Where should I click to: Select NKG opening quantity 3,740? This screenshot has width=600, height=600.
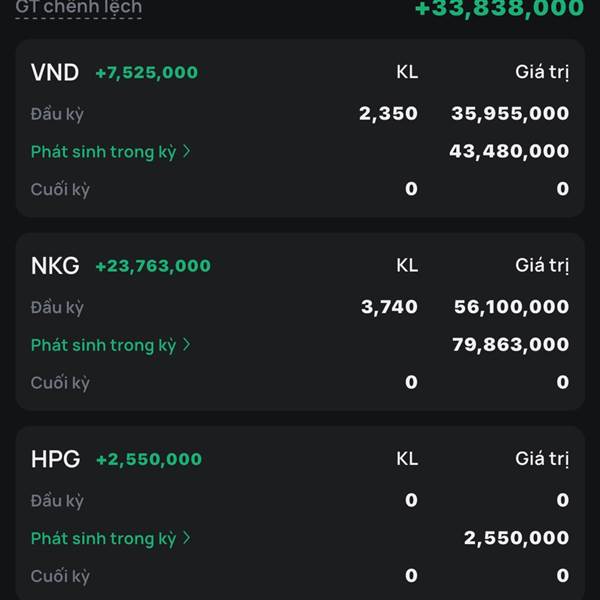tap(389, 307)
